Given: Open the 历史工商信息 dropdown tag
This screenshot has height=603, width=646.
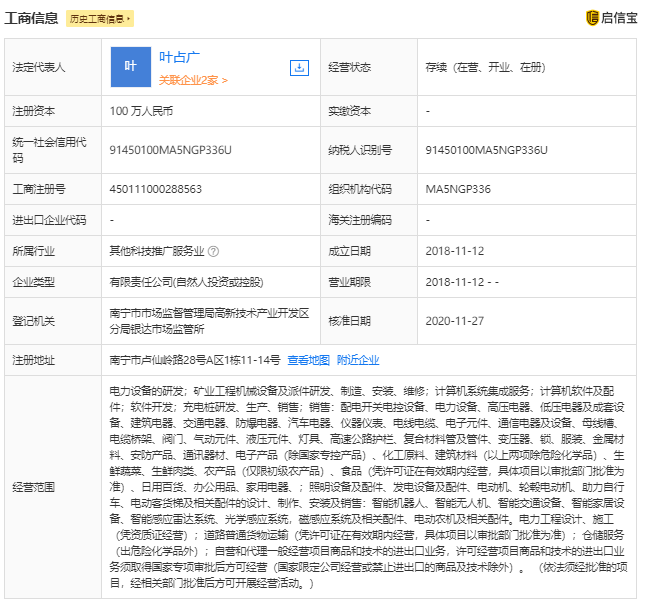Looking at the screenshot, I should coord(100,19).
